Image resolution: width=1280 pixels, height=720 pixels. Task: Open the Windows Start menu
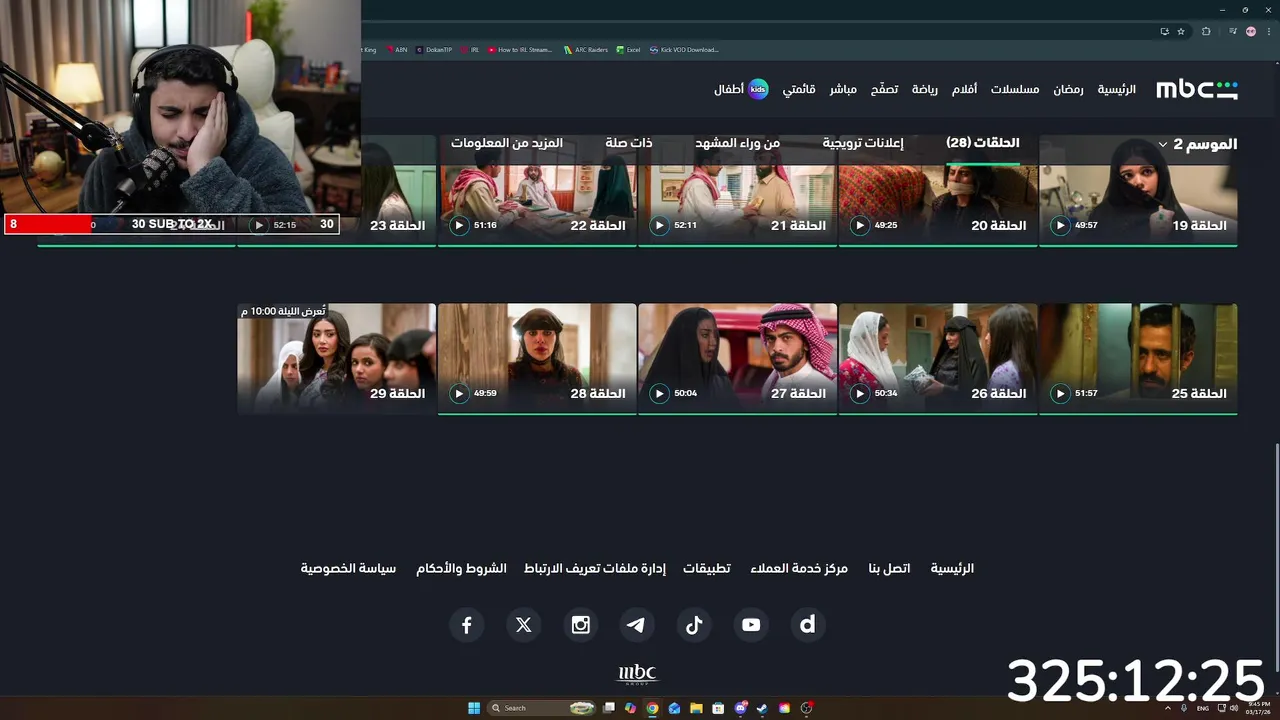[x=474, y=708]
